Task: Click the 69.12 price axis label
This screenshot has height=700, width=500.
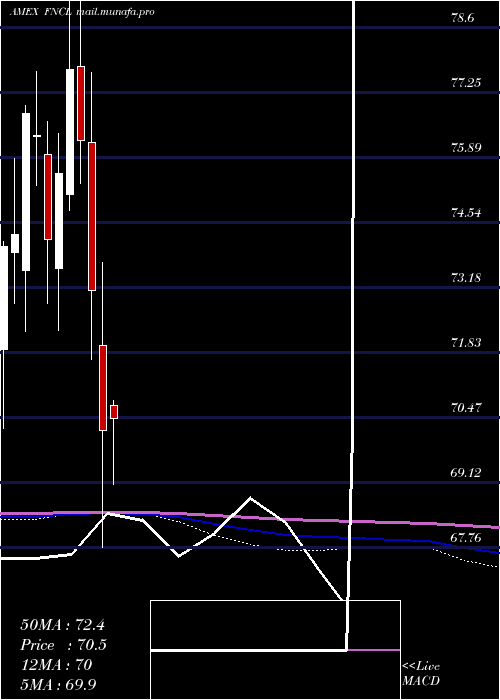Action: tap(467, 472)
